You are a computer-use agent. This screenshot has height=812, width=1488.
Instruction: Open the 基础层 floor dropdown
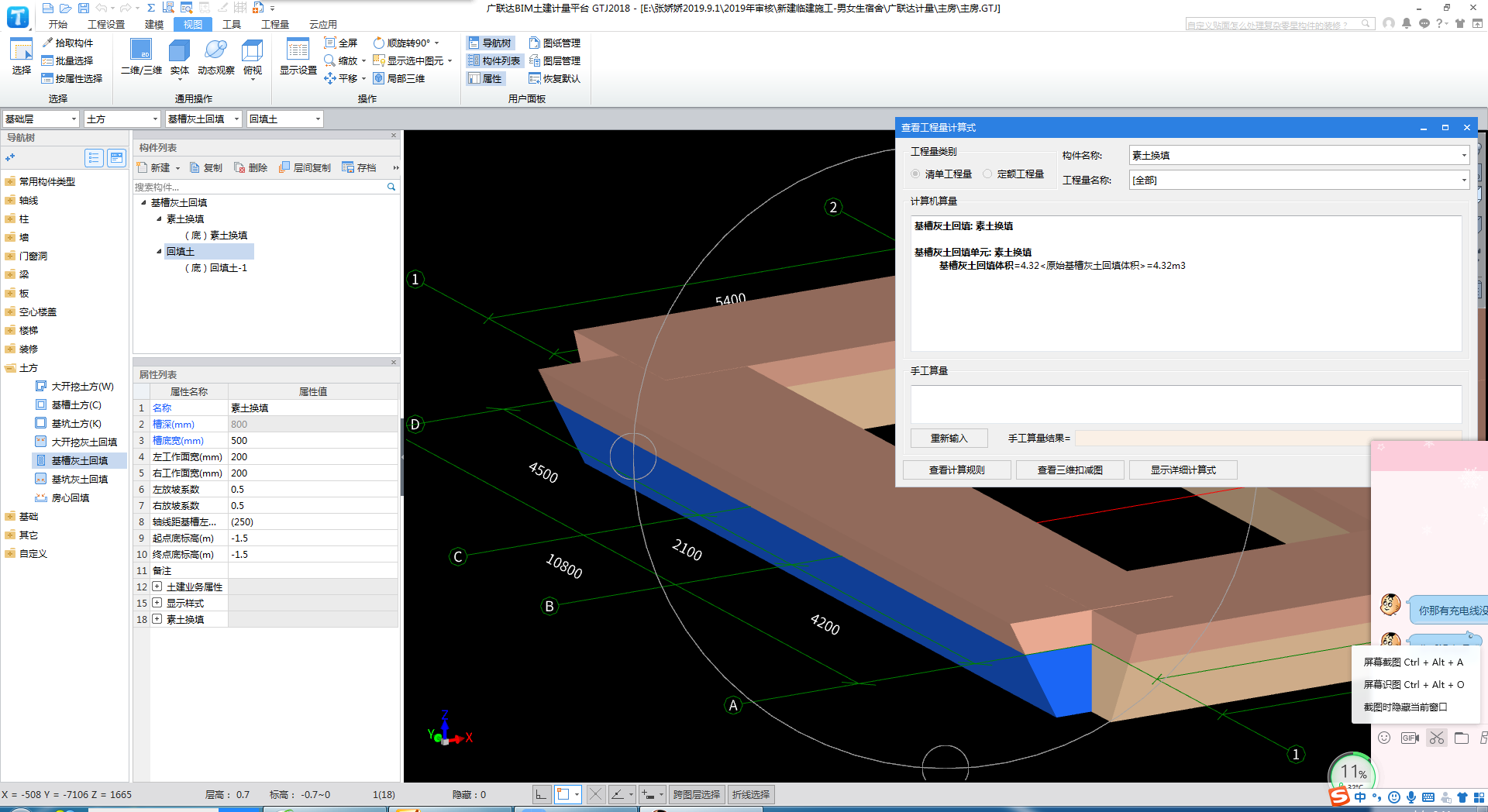click(x=40, y=119)
